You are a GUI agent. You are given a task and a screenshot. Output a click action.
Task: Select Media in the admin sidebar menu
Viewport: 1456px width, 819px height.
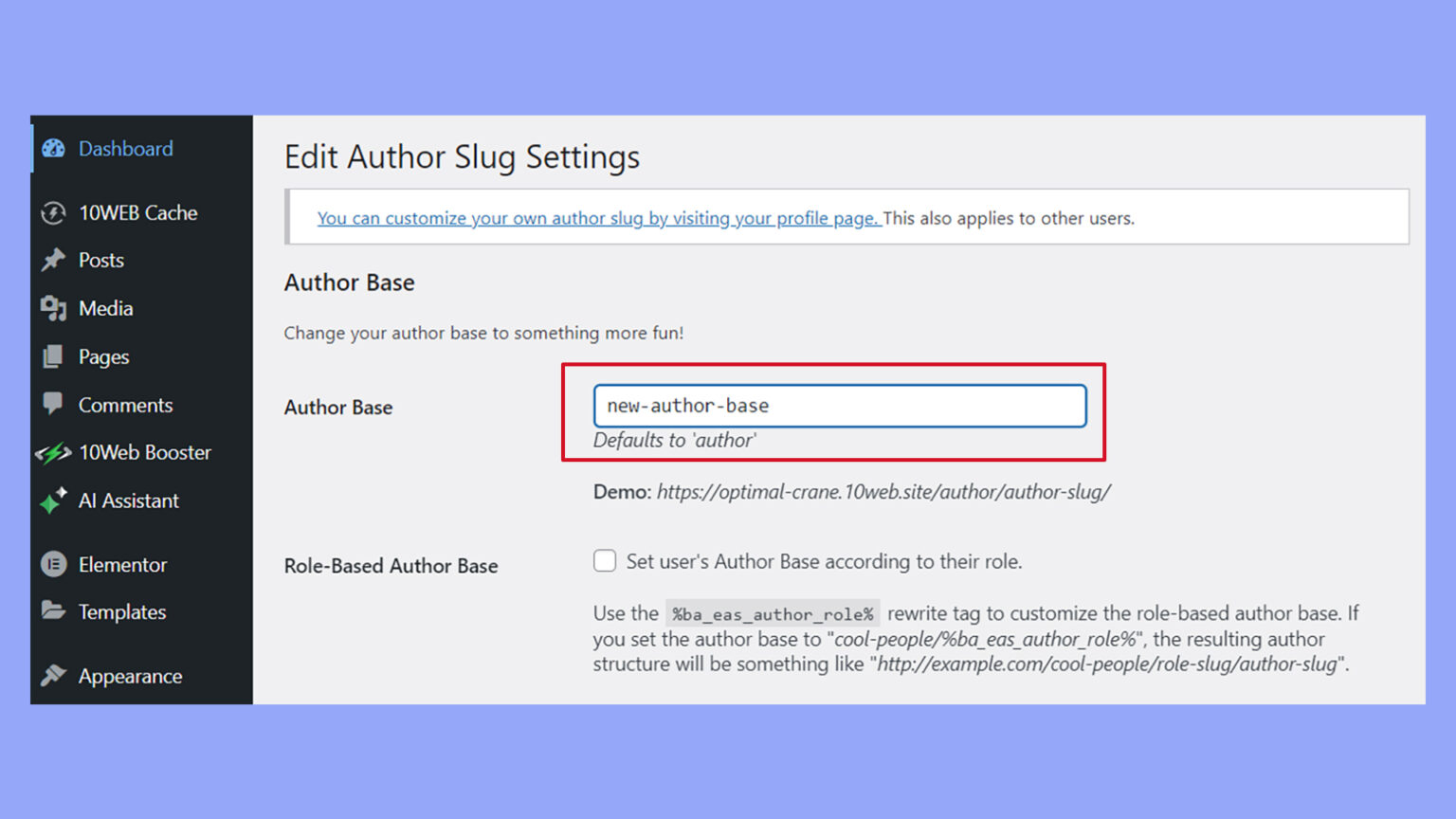click(x=105, y=308)
